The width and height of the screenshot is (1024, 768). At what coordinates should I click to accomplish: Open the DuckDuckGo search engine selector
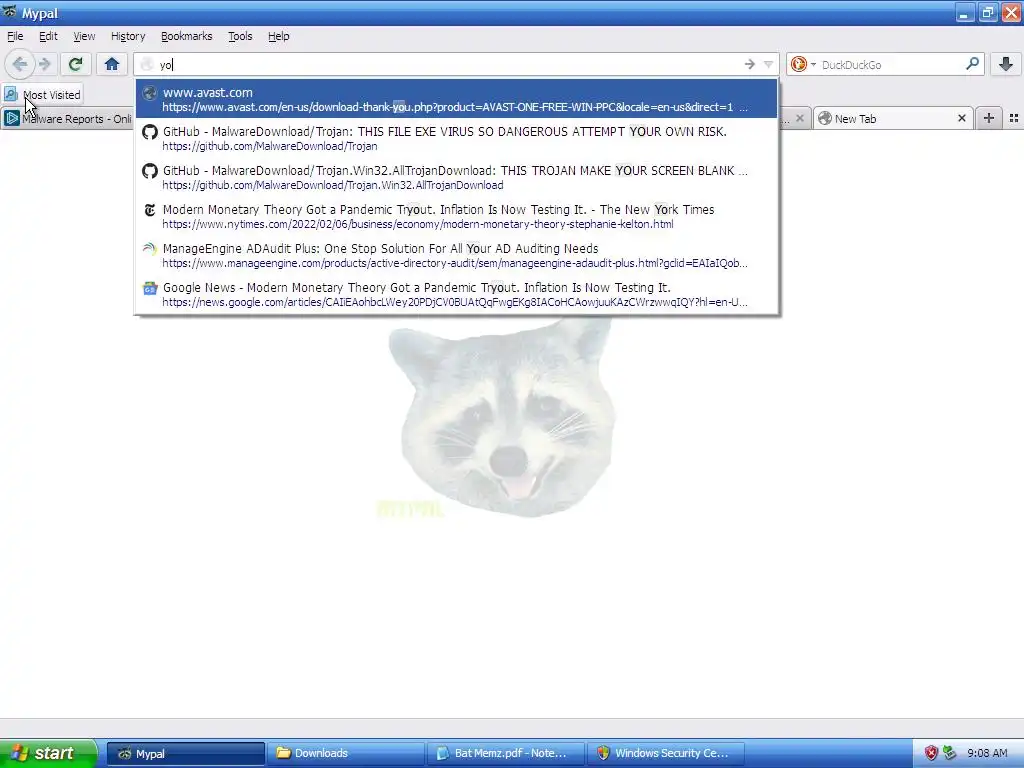(x=803, y=64)
